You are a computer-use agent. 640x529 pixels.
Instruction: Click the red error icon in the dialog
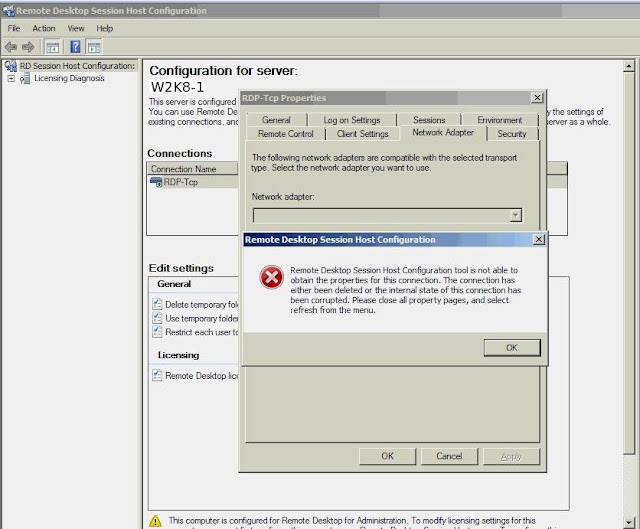pyautogui.click(x=271, y=277)
